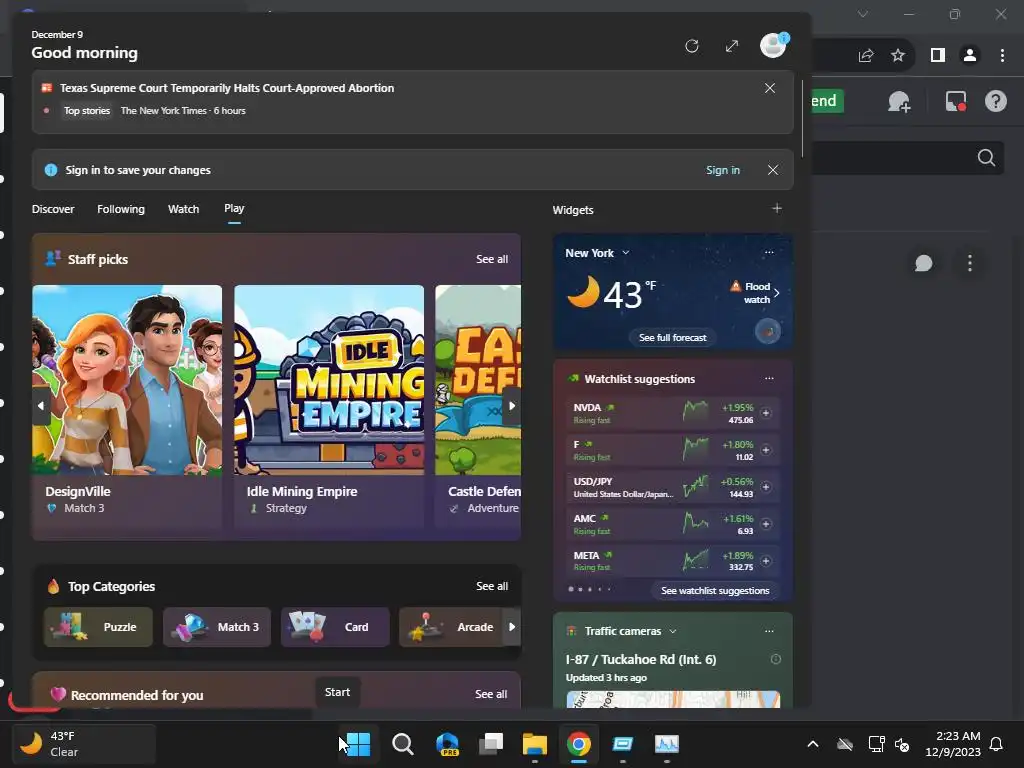1024x768 pixels.
Task: Dismiss the Texas Supreme Court news card
Action: (770, 88)
